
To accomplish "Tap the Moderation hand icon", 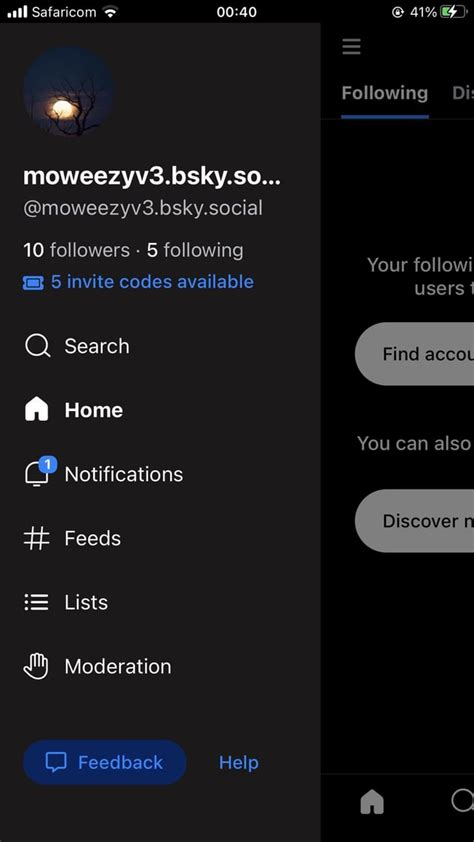I will (x=37, y=666).
